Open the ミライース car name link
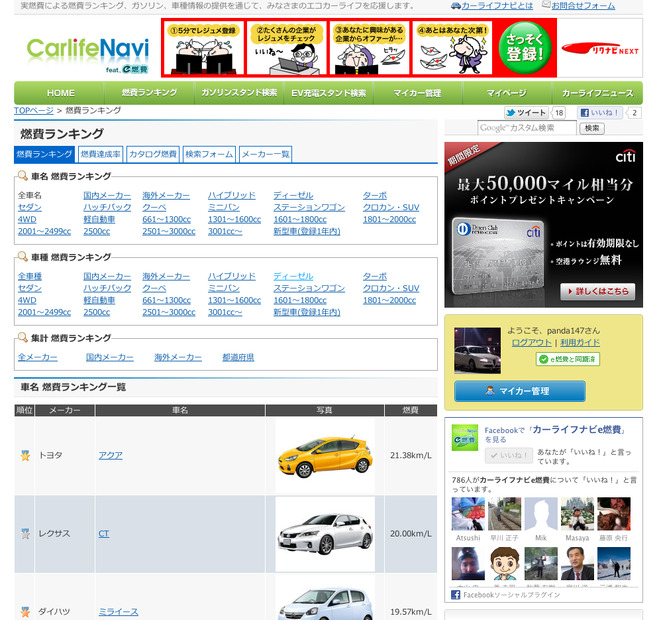 coord(118,612)
